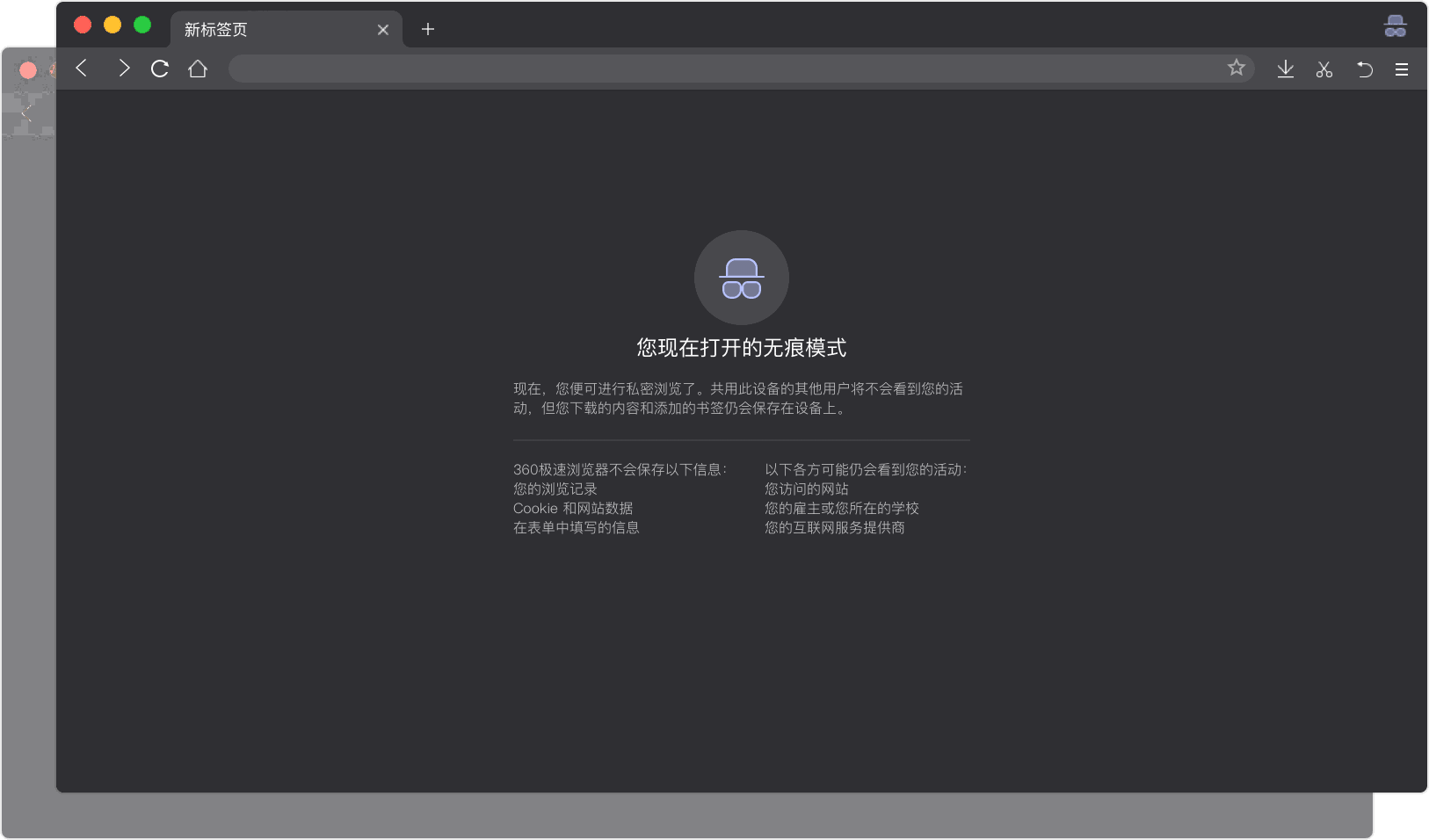Open the home page
This screenshot has height=840, width=1429.
(x=198, y=69)
